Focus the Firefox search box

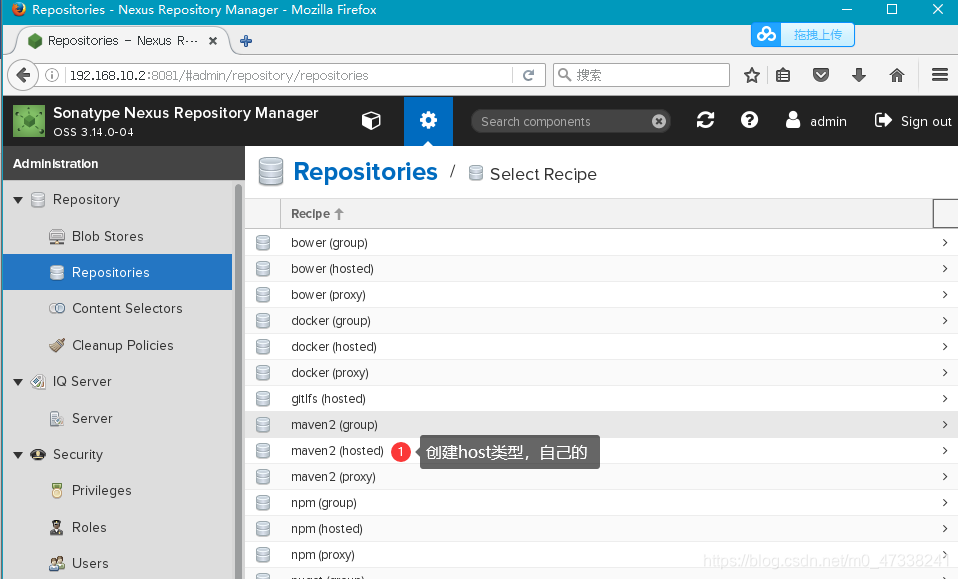coord(642,75)
